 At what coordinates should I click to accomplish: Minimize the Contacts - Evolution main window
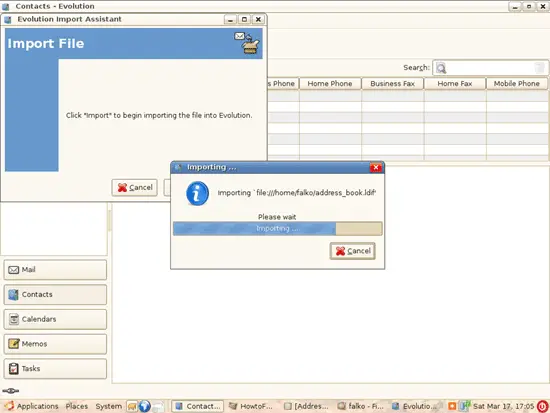(515, 7)
